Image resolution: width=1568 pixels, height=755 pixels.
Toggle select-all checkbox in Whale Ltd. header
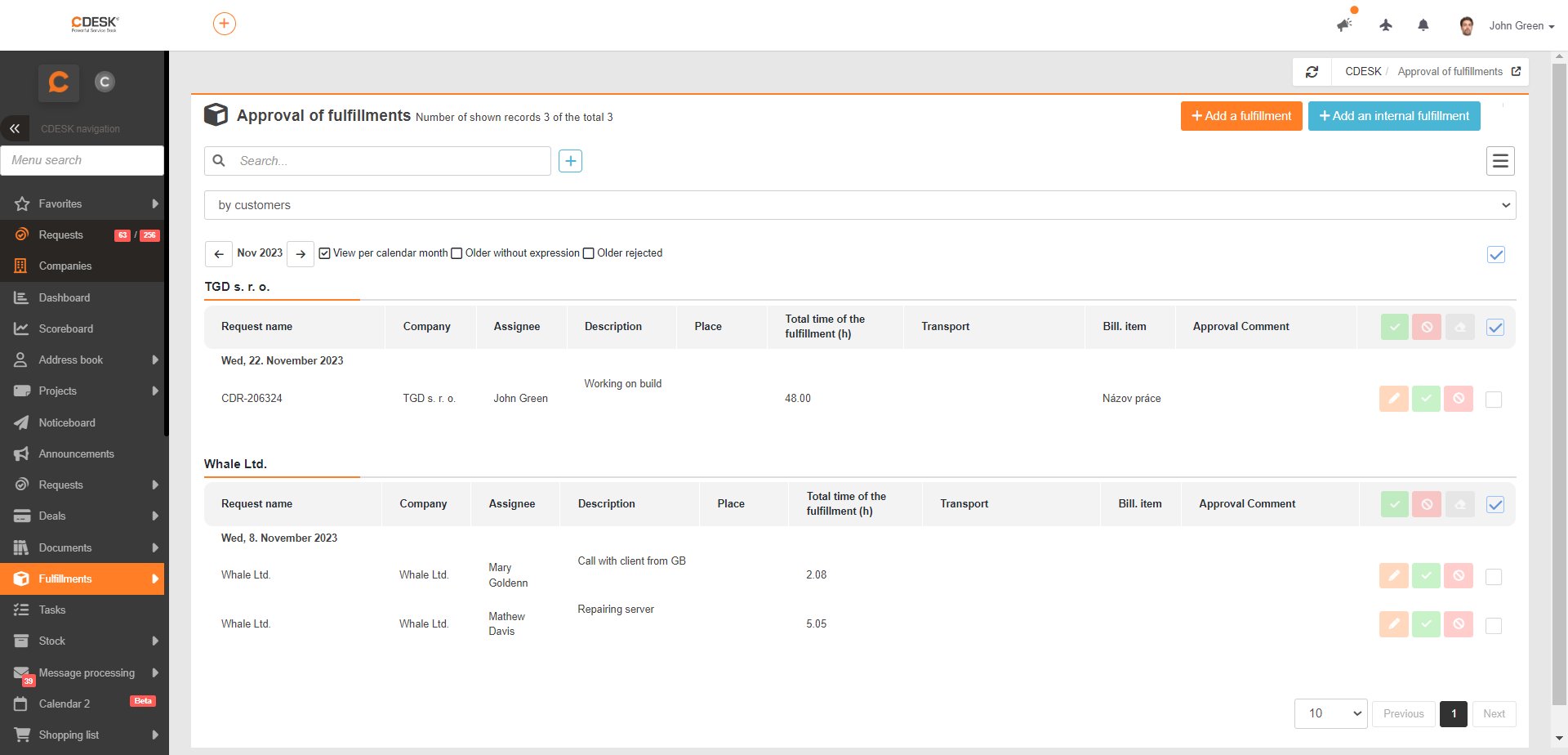pyautogui.click(x=1495, y=505)
